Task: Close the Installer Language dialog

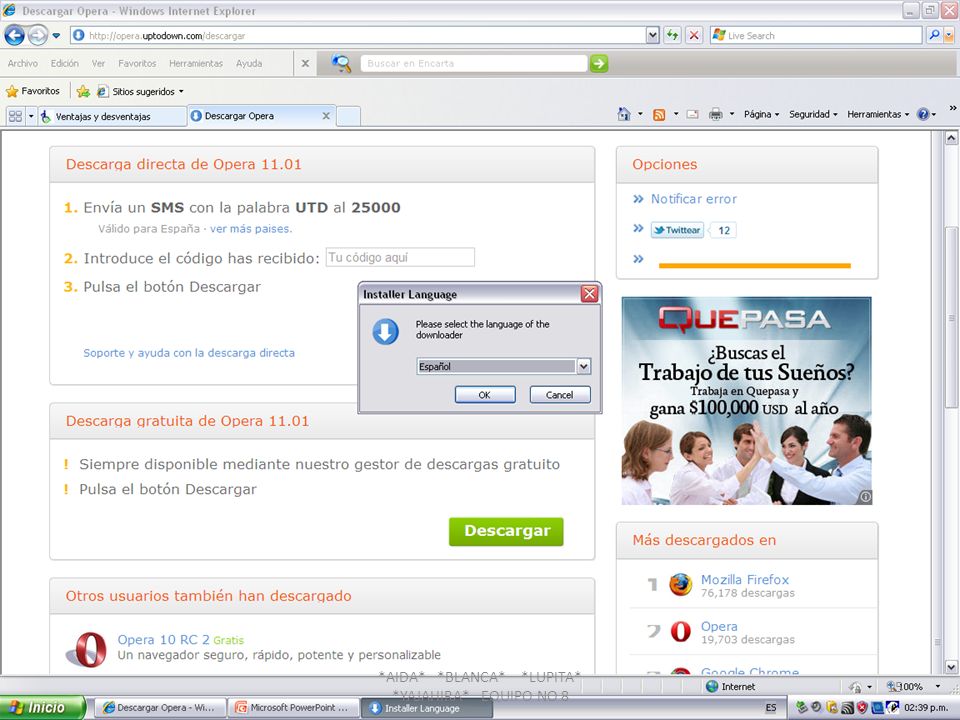Action: [x=590, y=294]
